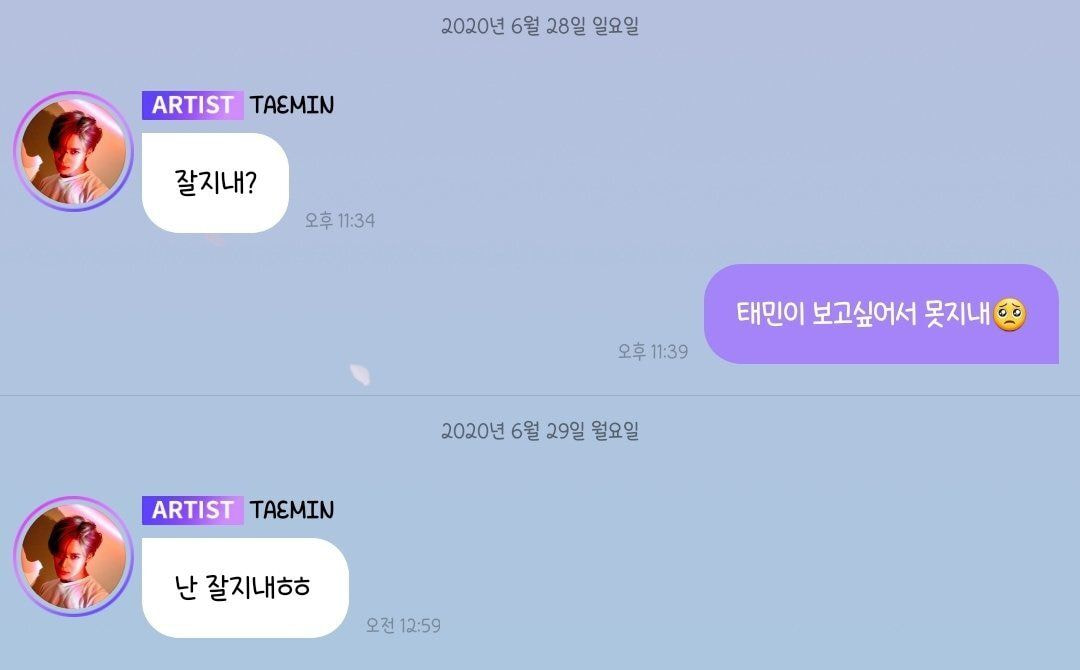Screen dimensions: 1080x670
Task: Tap the '난 잘지내ㅎㅎ' message bubble
Action: (245, 587)
